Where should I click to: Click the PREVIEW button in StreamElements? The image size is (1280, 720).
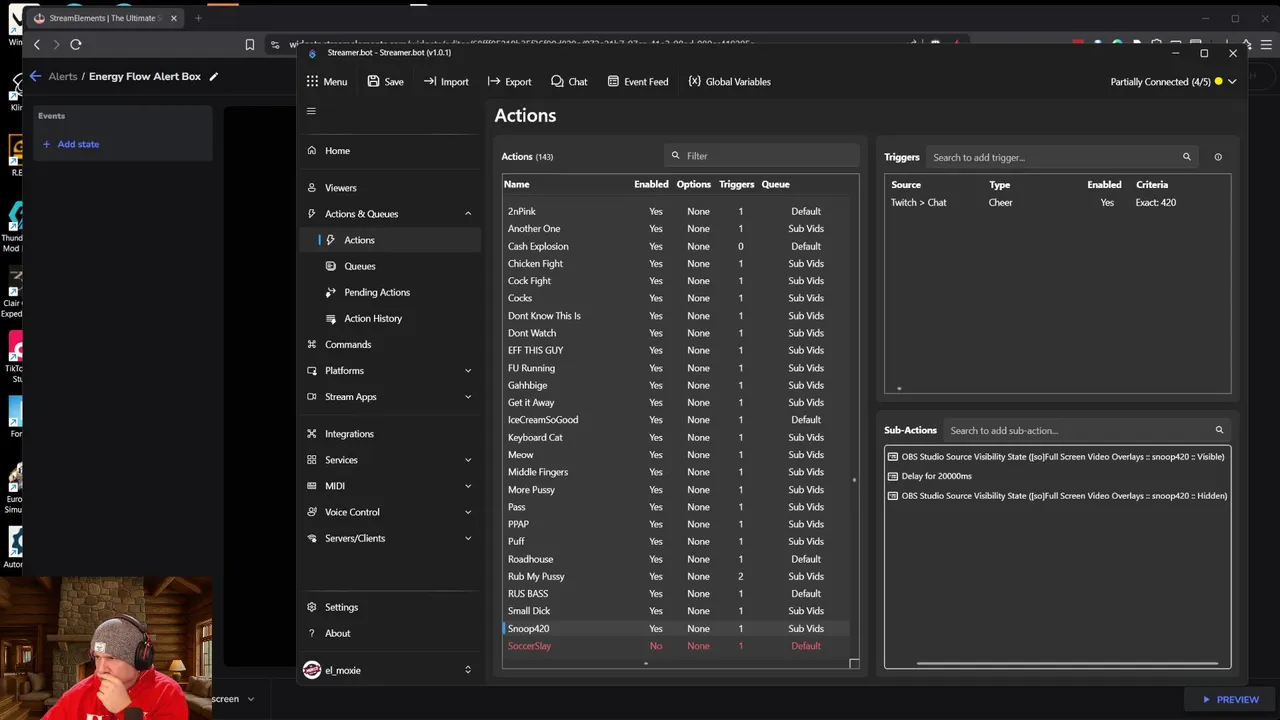coord(1230,700)
